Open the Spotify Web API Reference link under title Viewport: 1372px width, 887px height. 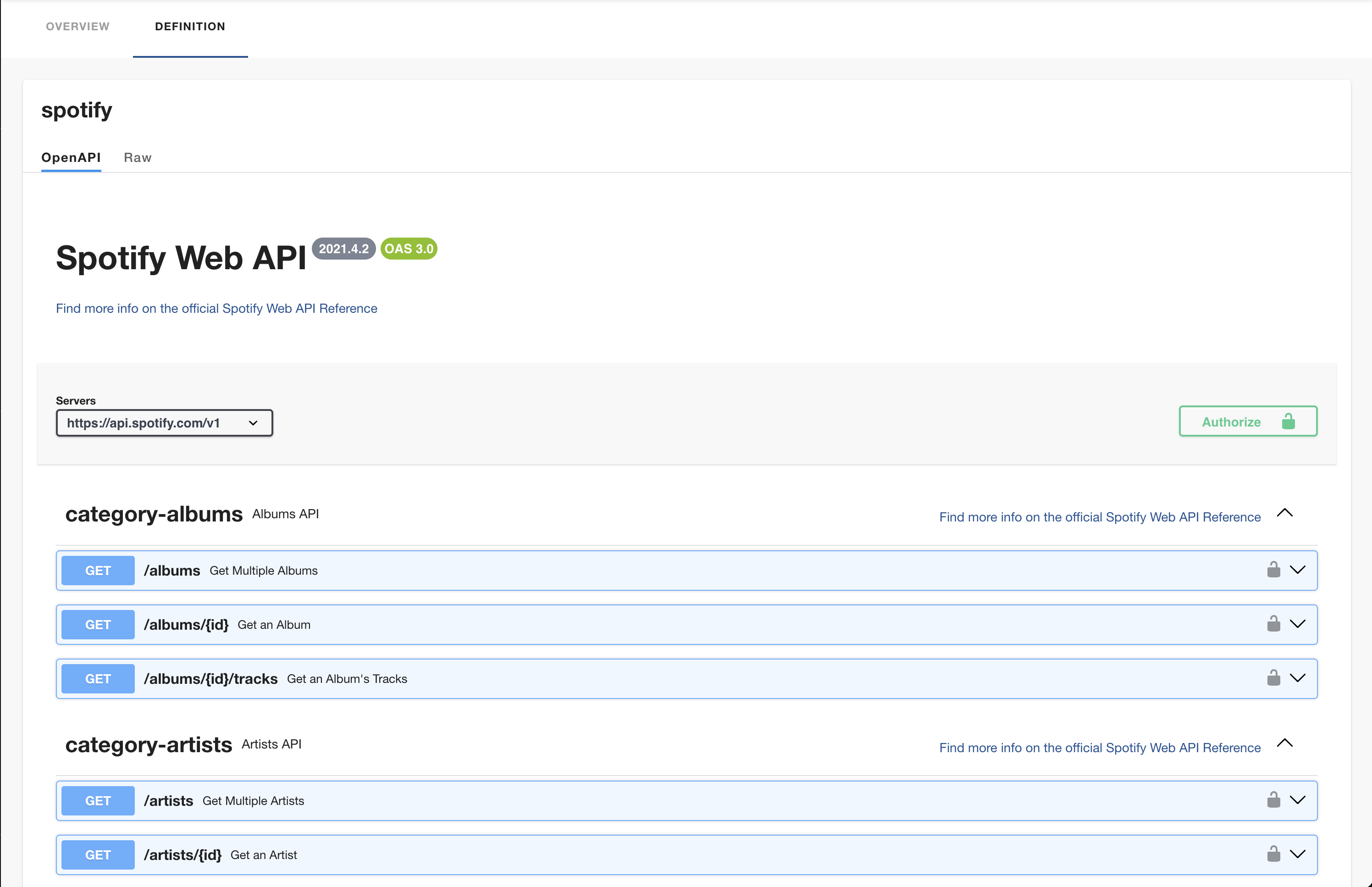216,309
